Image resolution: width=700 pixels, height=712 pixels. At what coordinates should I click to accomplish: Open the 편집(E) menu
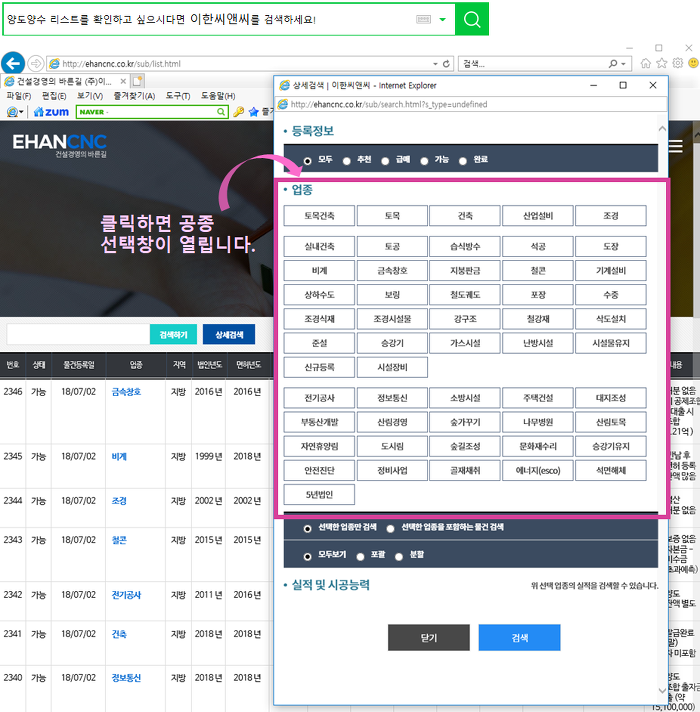[54, 96]
